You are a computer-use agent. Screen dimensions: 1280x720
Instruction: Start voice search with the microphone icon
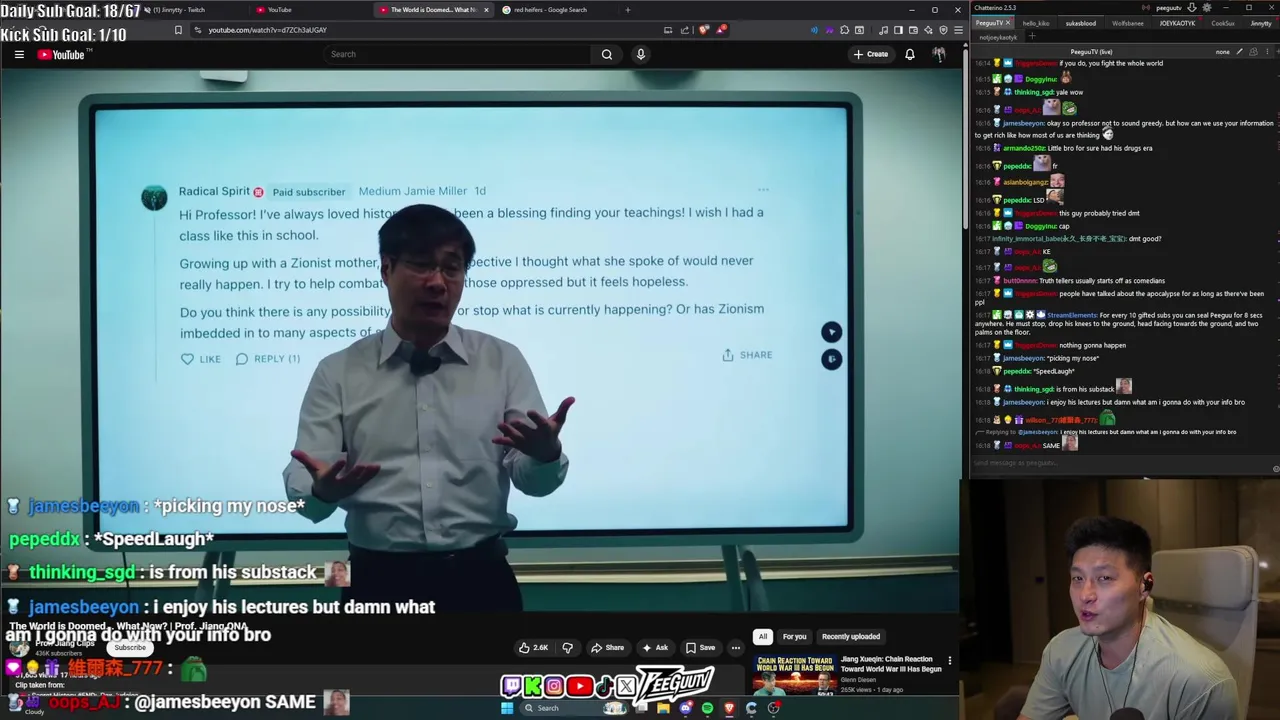point(641,54)
